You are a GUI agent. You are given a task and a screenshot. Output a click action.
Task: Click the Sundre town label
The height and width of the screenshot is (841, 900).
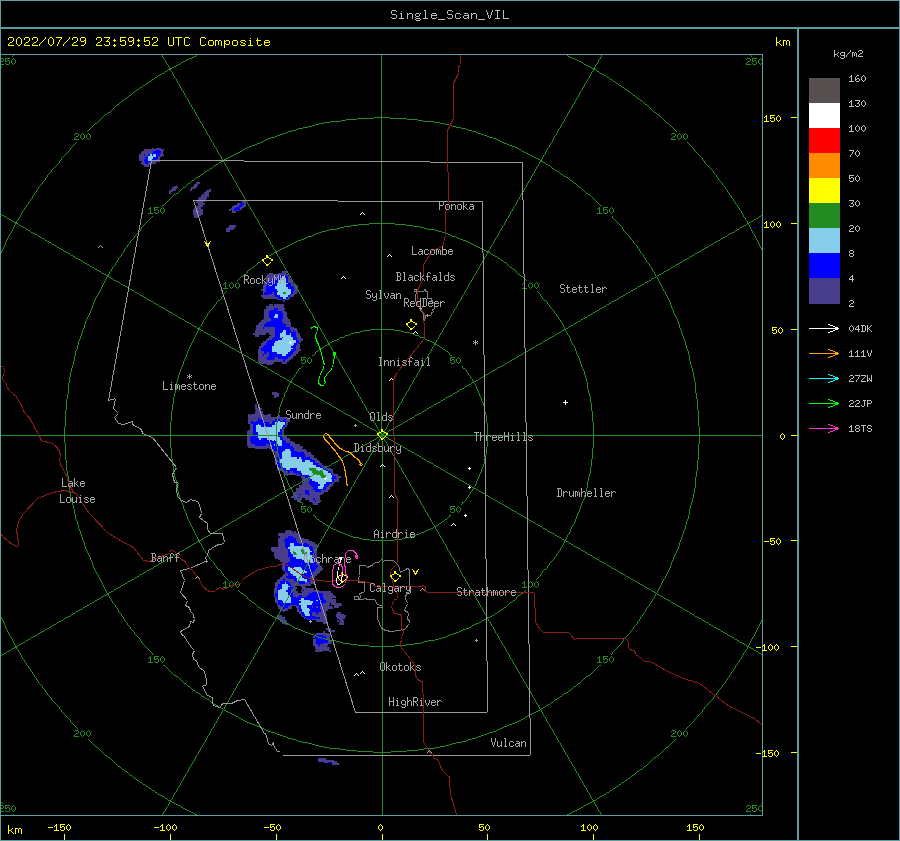(x=303, y=414)
